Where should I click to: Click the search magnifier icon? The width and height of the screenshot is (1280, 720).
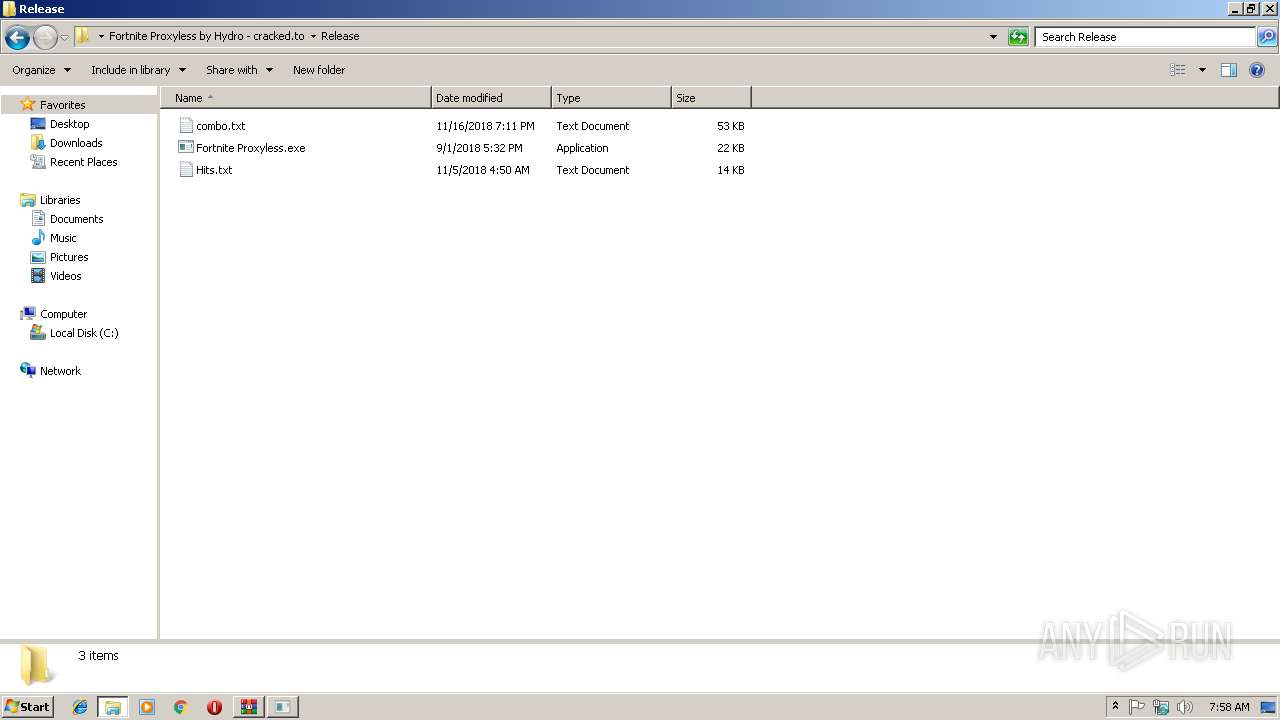1267,37
